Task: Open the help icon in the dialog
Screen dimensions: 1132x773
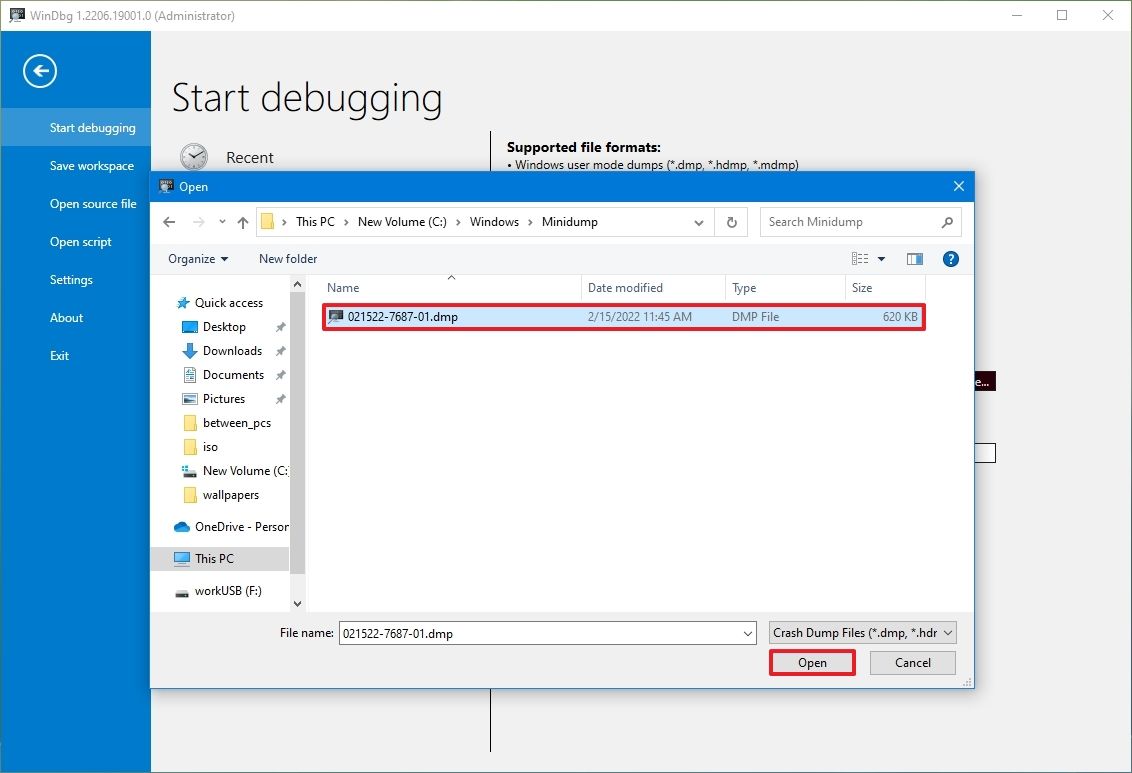Action: click(950, 258)
